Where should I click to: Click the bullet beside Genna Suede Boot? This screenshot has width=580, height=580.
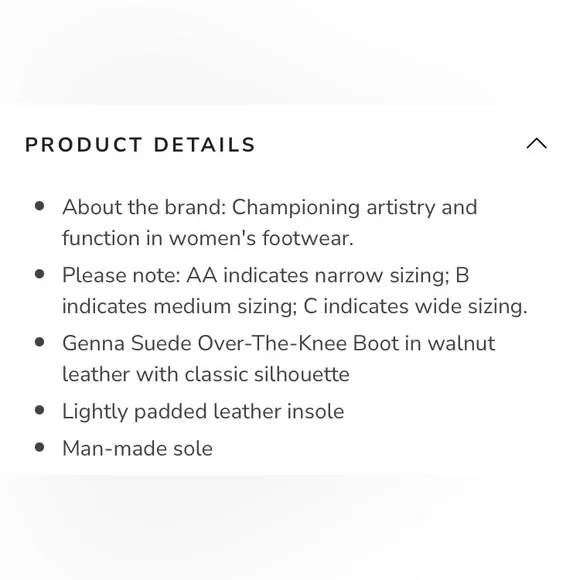point(40,342)
